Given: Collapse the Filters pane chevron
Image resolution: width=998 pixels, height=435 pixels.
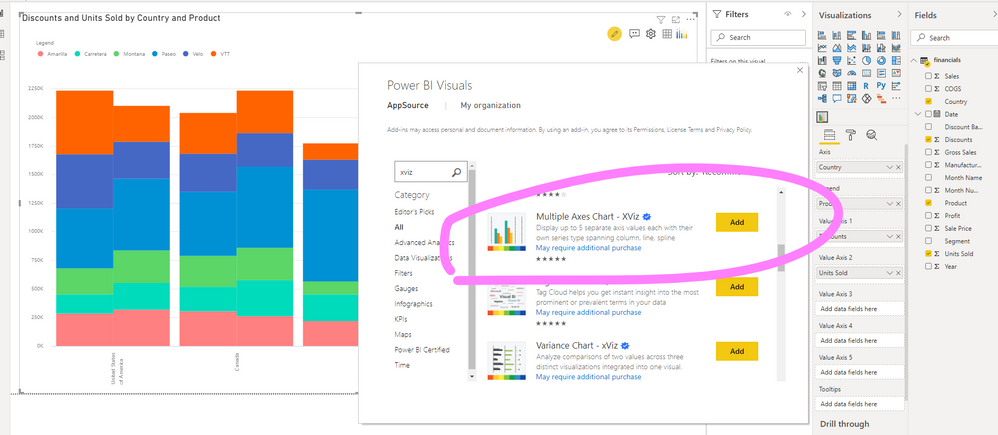Looking at the screenshot, I should (x=803, y=14).
